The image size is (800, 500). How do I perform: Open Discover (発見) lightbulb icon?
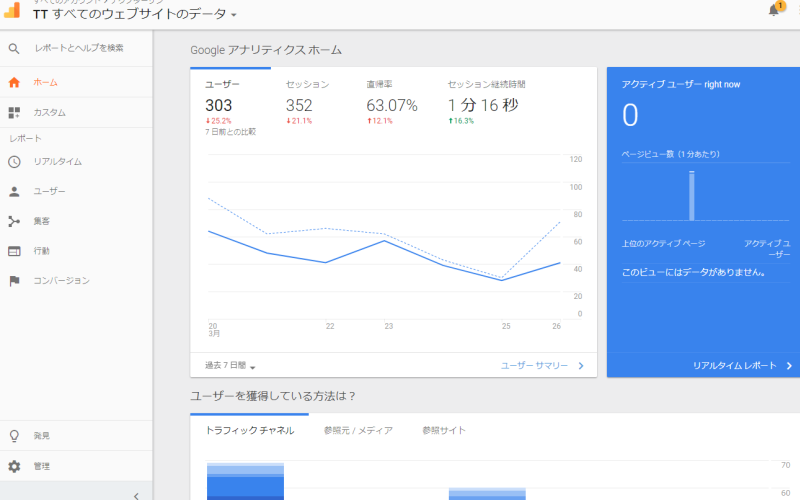(x=14, y=436)
